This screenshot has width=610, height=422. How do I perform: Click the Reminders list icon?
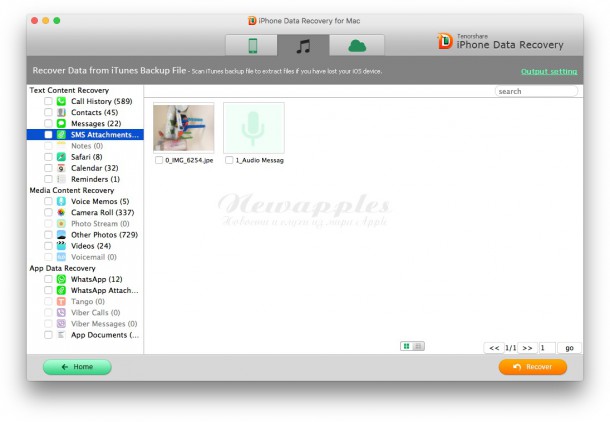tap(61, 179)
